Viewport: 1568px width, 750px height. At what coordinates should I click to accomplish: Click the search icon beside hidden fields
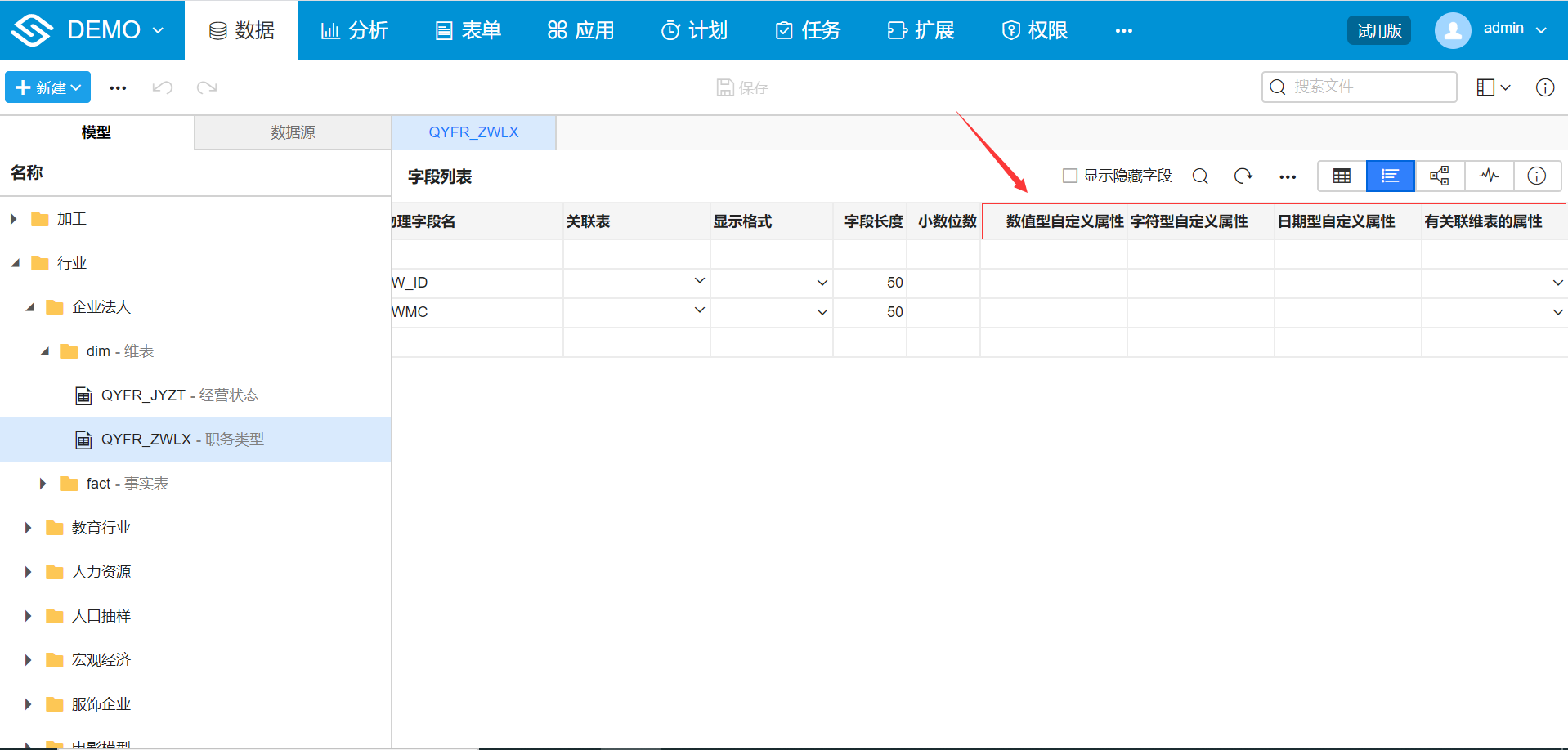tap(1200, 176)
